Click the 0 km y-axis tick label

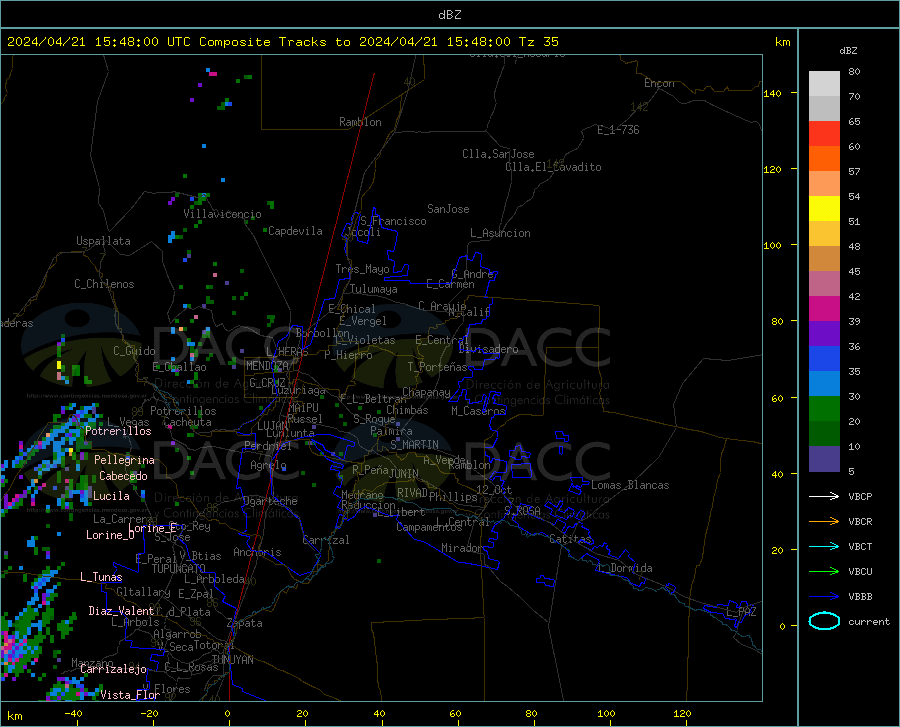[x=782, y=626]
